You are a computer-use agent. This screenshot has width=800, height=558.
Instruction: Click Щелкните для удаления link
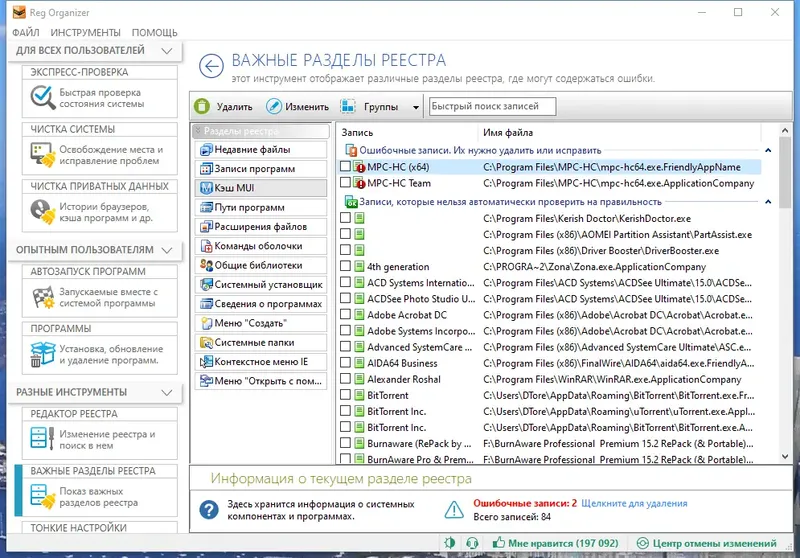pyautogui.click(x=634, y=503)
